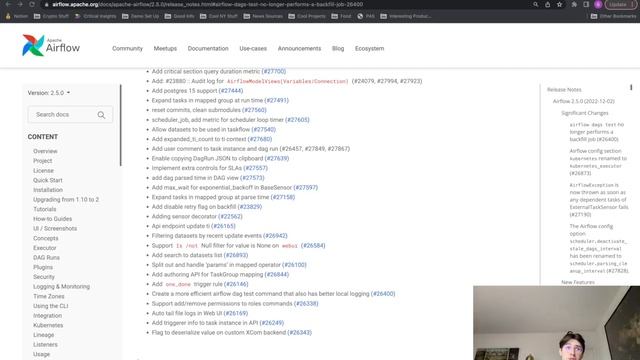640x360 pixels.
Task: Click the browser address bar URL
Action: coord(207,4)
